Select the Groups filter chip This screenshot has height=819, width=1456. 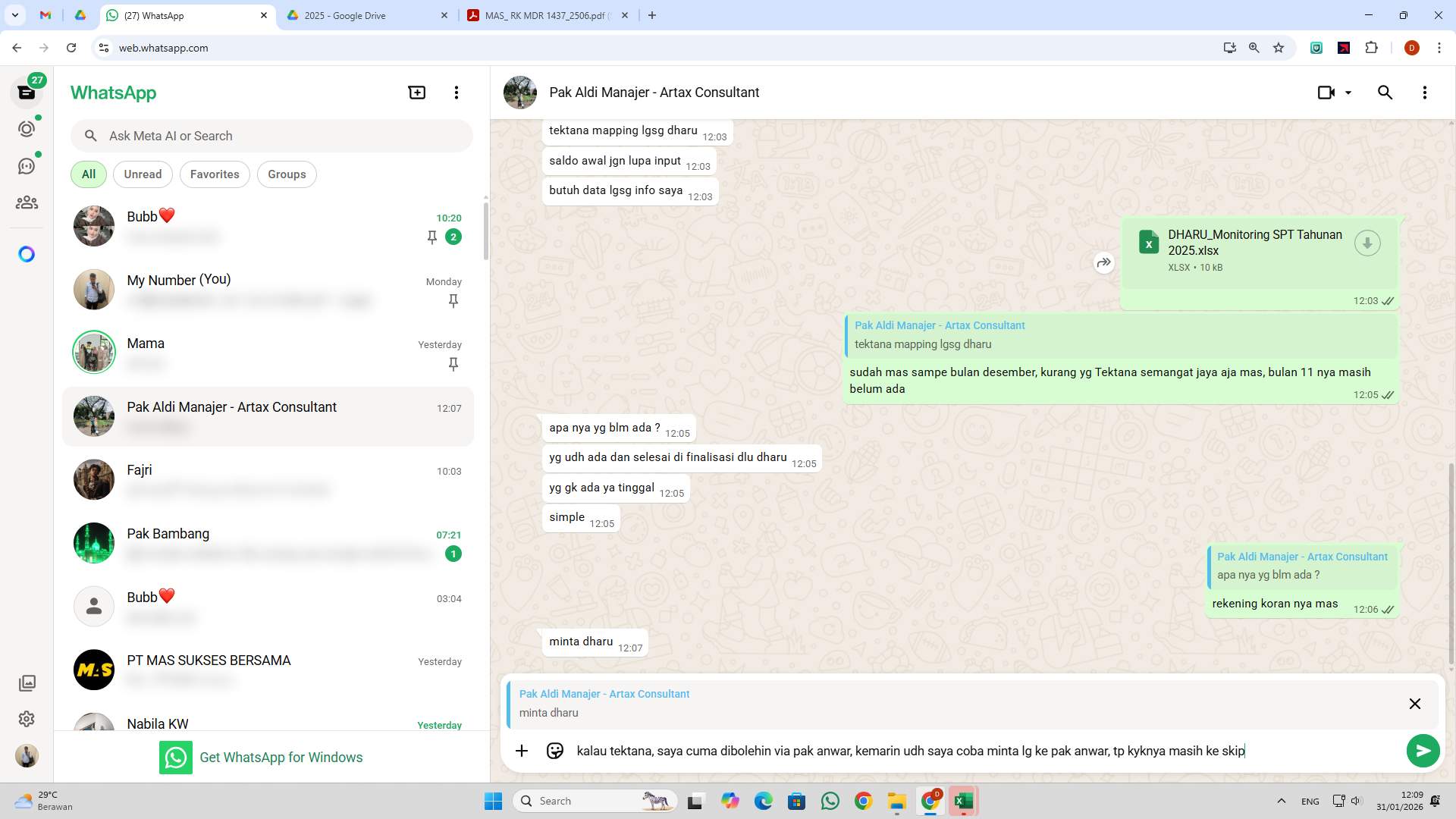(x=287, y=174)
